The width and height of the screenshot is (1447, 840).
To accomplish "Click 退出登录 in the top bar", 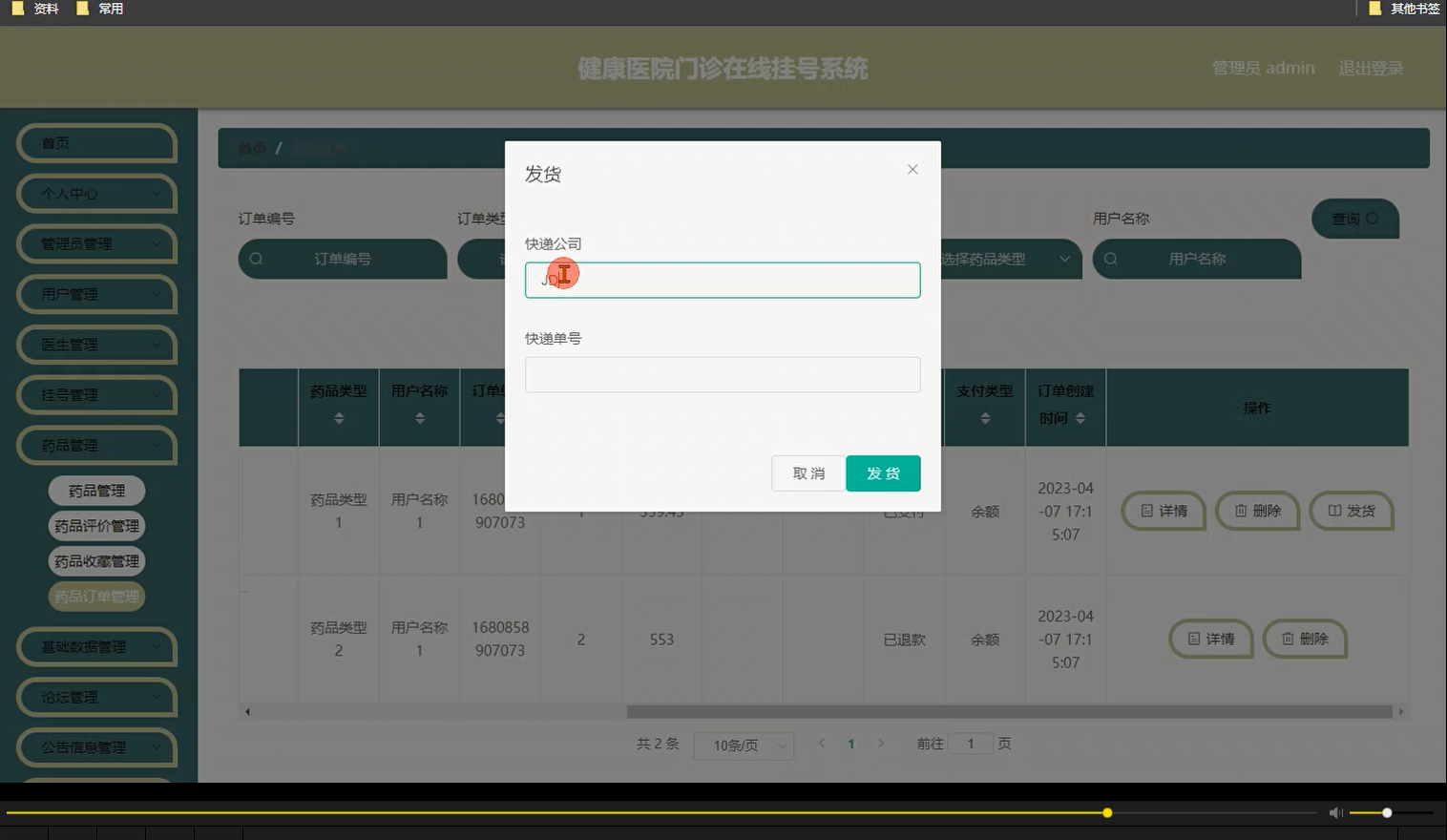I will (1371, 67).
